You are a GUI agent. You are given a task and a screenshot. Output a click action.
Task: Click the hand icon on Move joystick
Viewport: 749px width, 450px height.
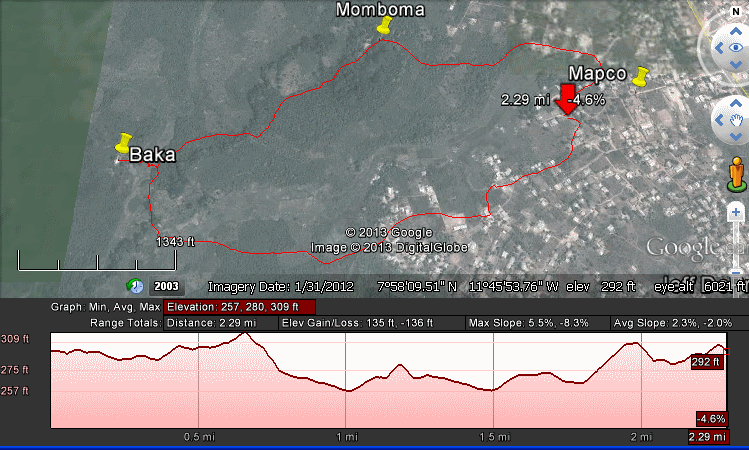click(736, 120)
